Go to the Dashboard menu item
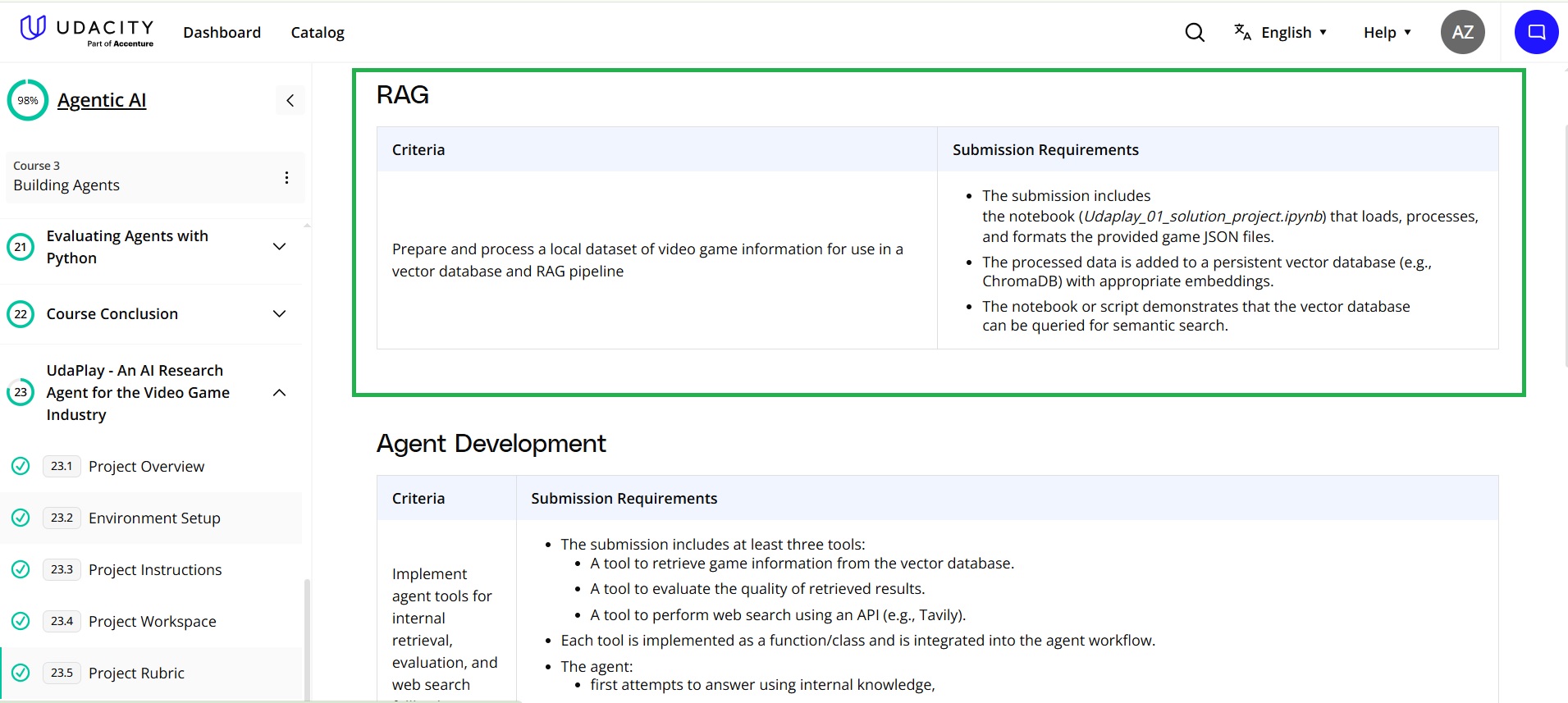 (x=222, y=33)
